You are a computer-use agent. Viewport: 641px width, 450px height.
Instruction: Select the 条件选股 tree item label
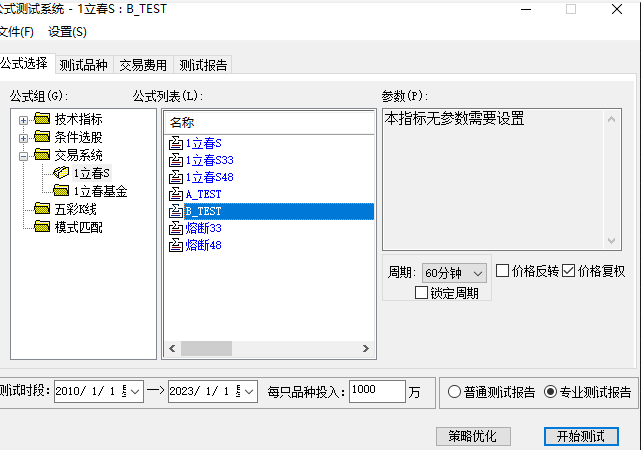[78, 137]
